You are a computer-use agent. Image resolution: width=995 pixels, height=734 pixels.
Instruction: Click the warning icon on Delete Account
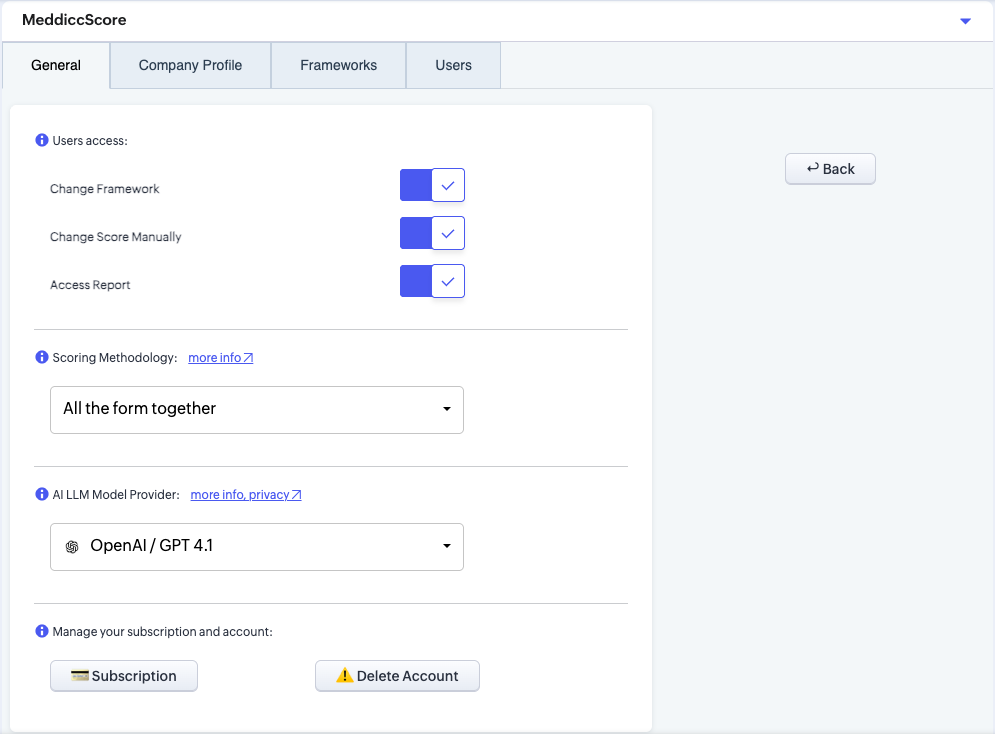point(345,676)
